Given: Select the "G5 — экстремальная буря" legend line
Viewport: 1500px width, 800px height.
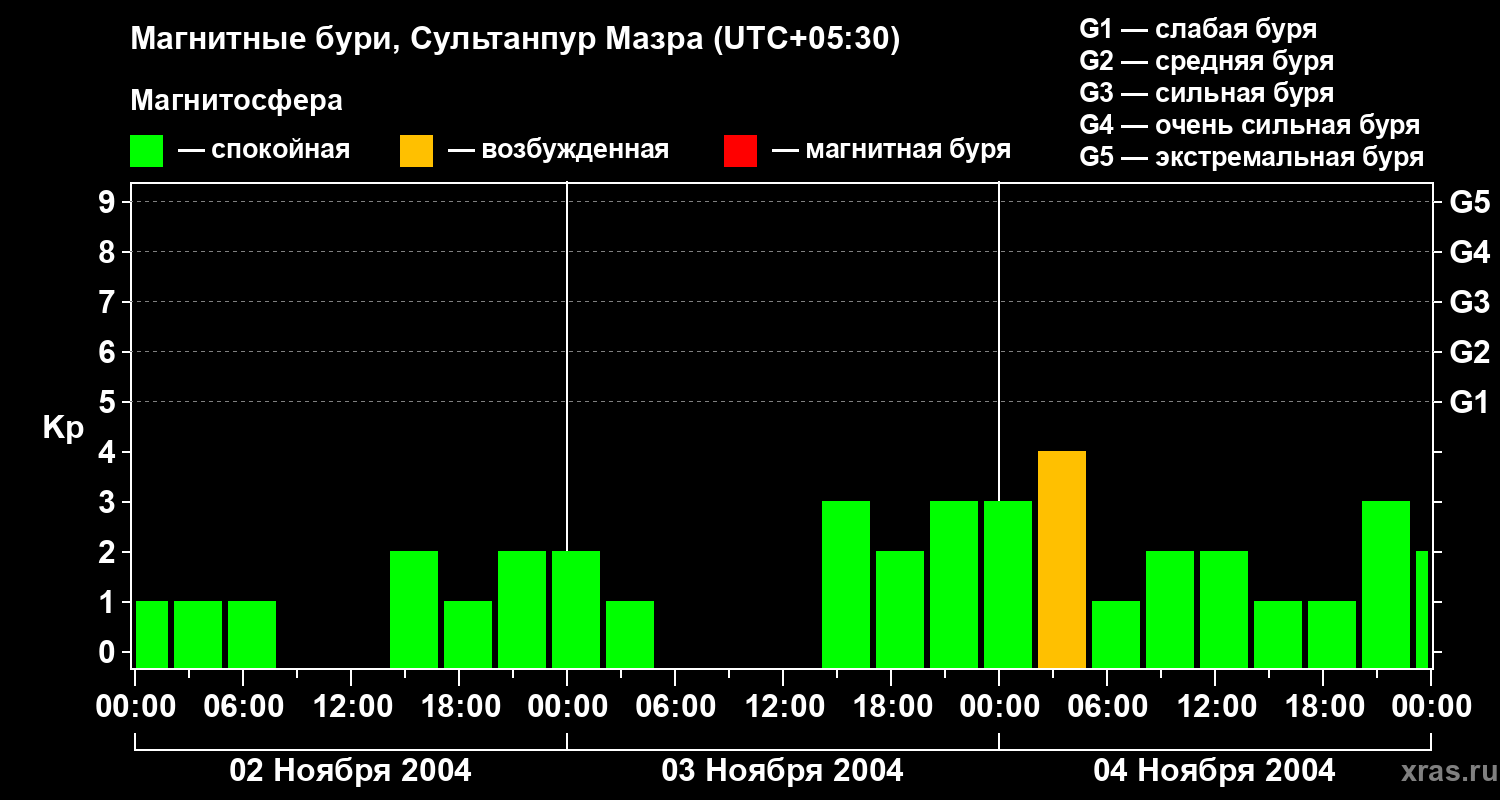Looking at the screenshot, I should (x=1251, y=157).
